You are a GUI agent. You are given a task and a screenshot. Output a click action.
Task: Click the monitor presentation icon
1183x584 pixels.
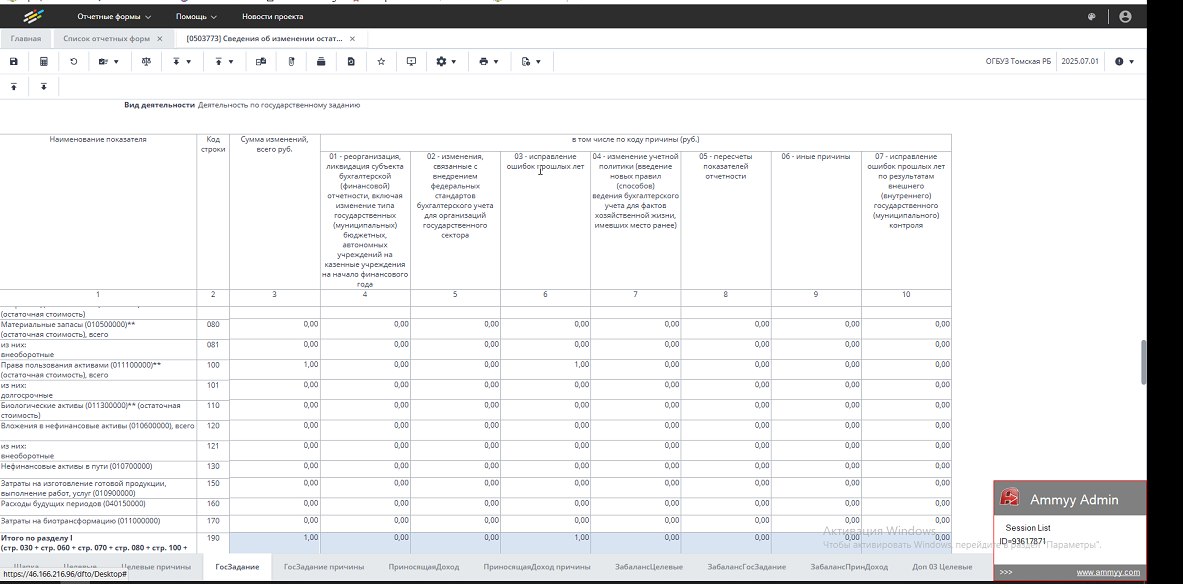point(411,62)
